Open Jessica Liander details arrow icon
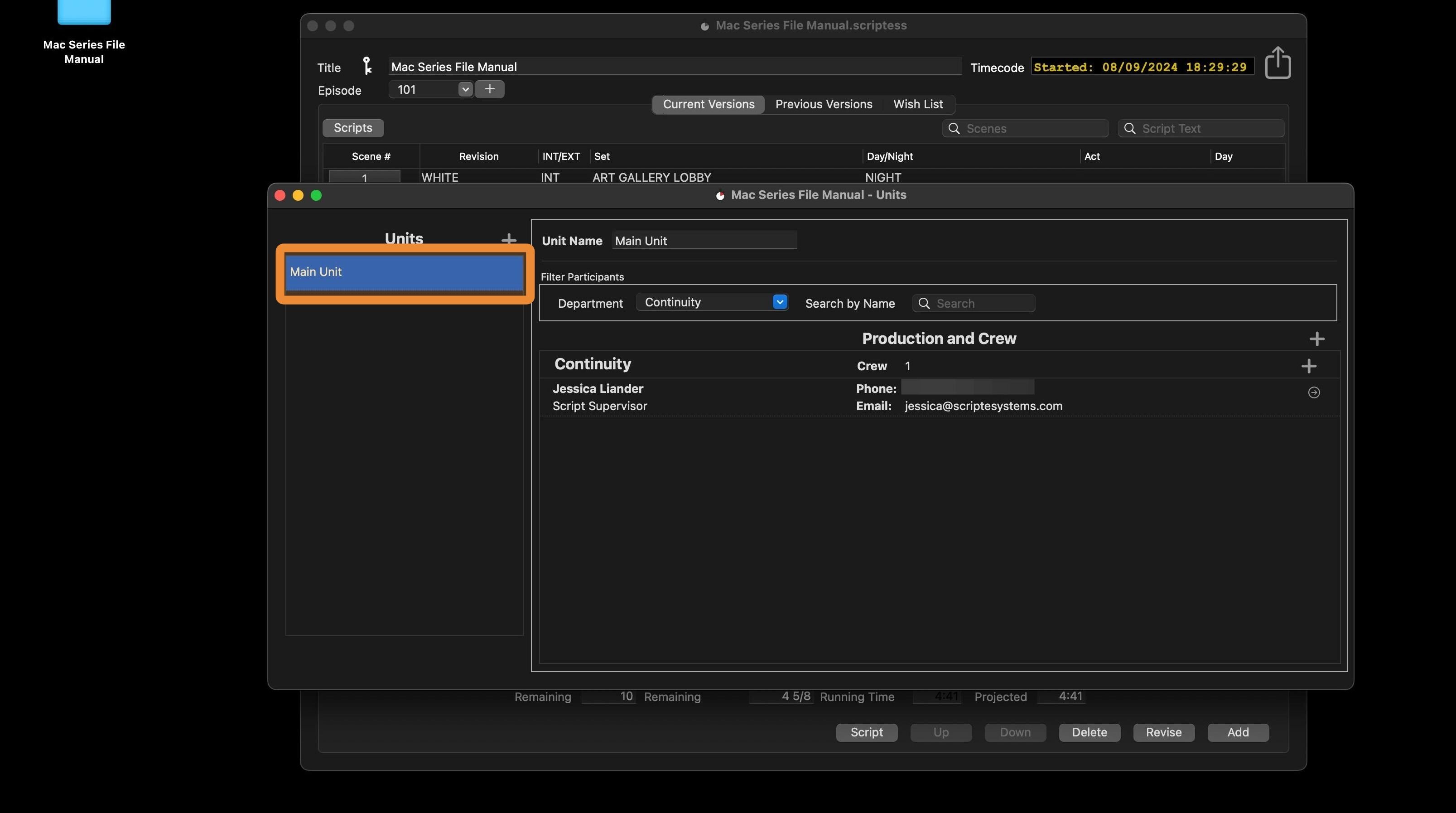The image size is (1456, 813). click(x=1314, y=392)
